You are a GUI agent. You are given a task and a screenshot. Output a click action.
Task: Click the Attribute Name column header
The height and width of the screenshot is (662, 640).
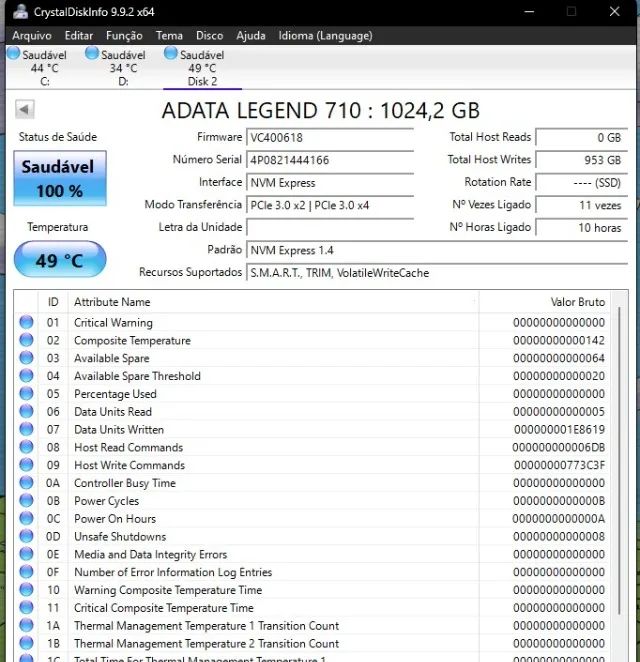click(273, 302)
